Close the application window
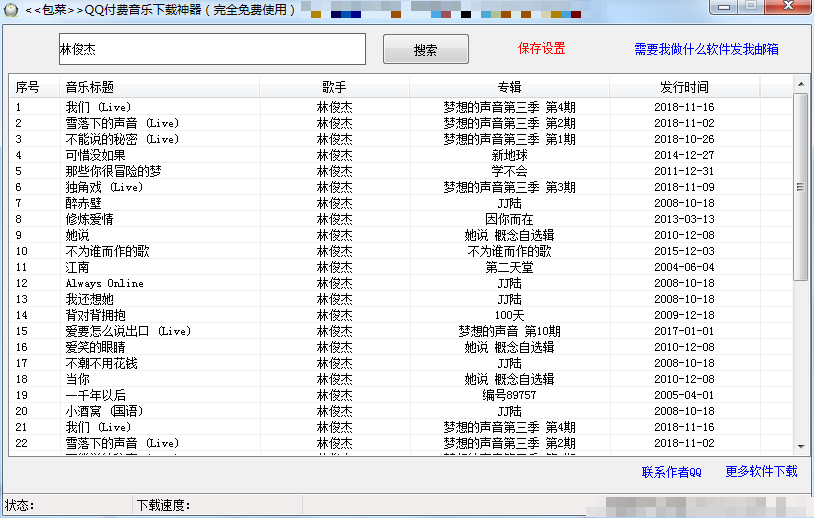 [x=788, y=7]
